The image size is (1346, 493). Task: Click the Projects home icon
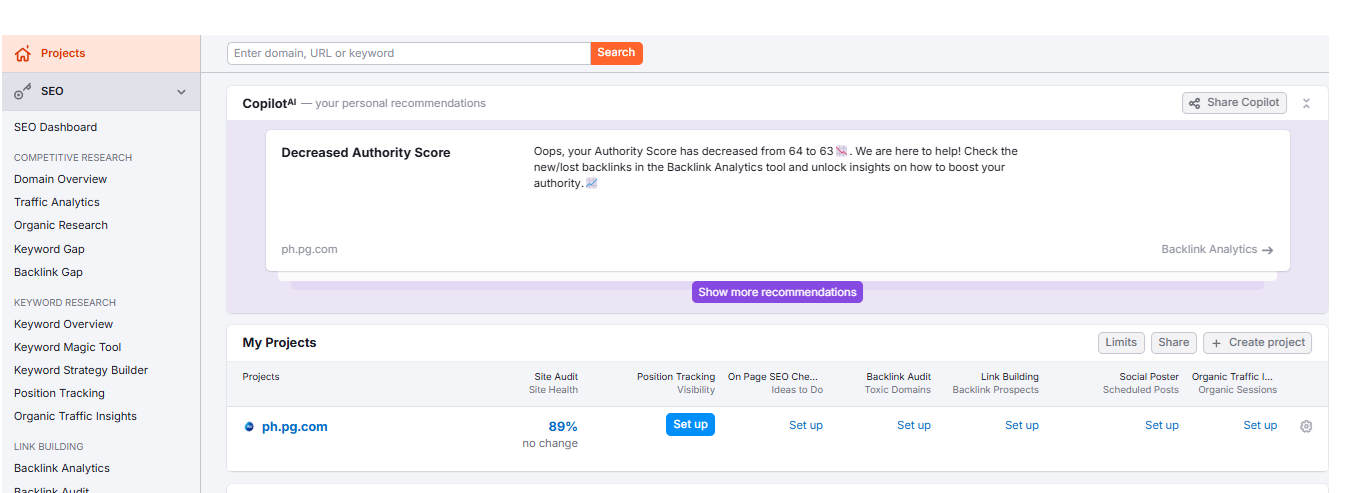tap(23, 54)
